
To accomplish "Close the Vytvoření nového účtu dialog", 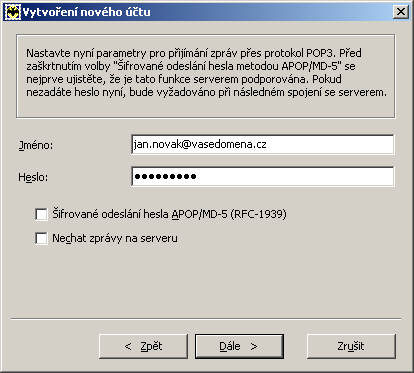I will (x=401, y=12).
